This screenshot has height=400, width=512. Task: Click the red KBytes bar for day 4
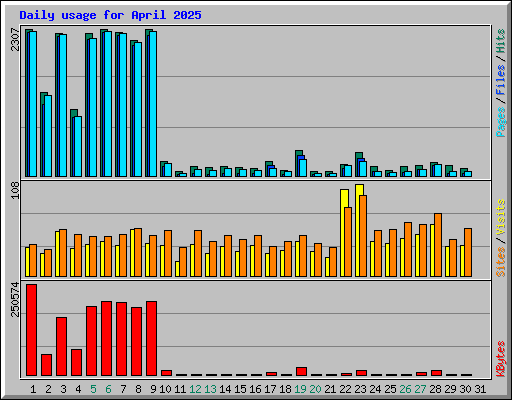(76, 363)
